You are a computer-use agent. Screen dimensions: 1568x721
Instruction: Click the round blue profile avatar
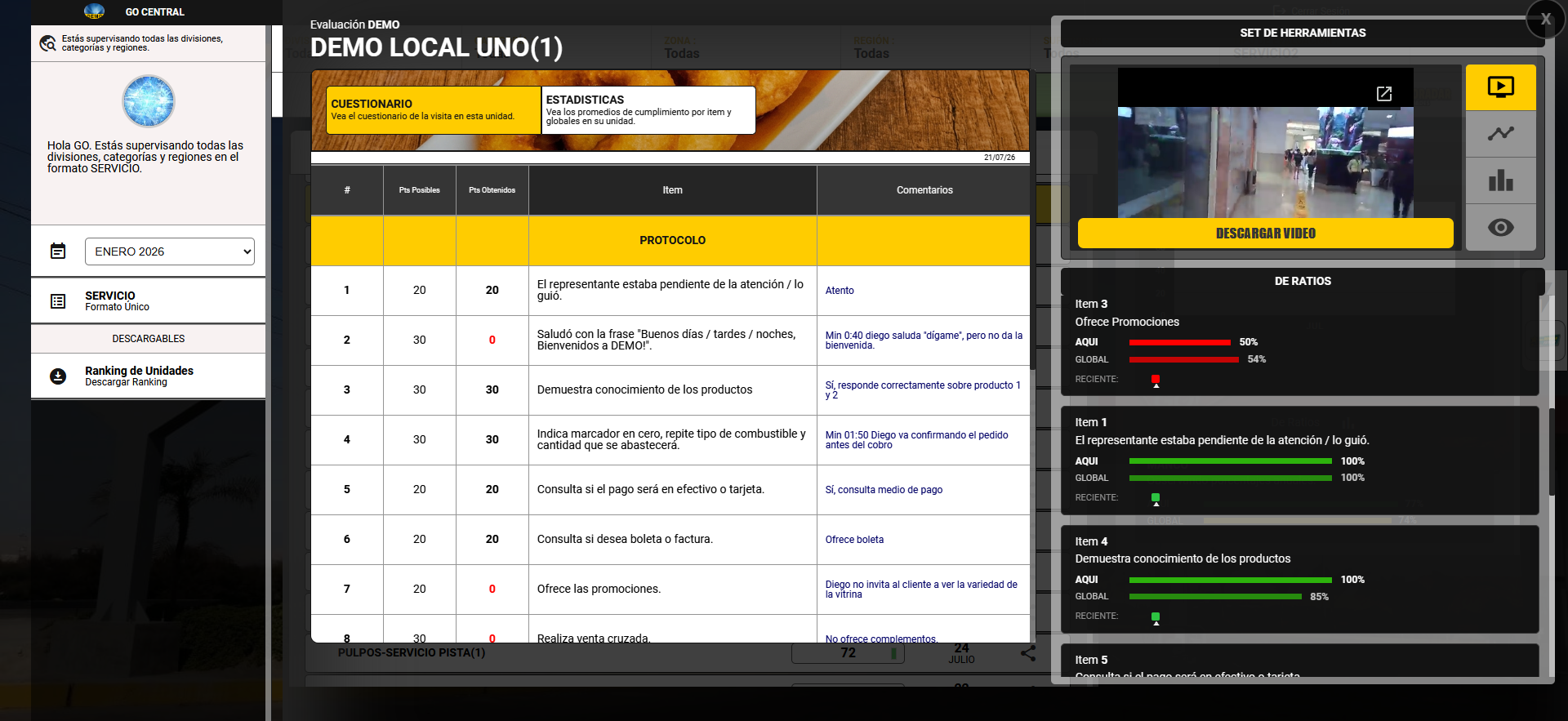[149, 101]
